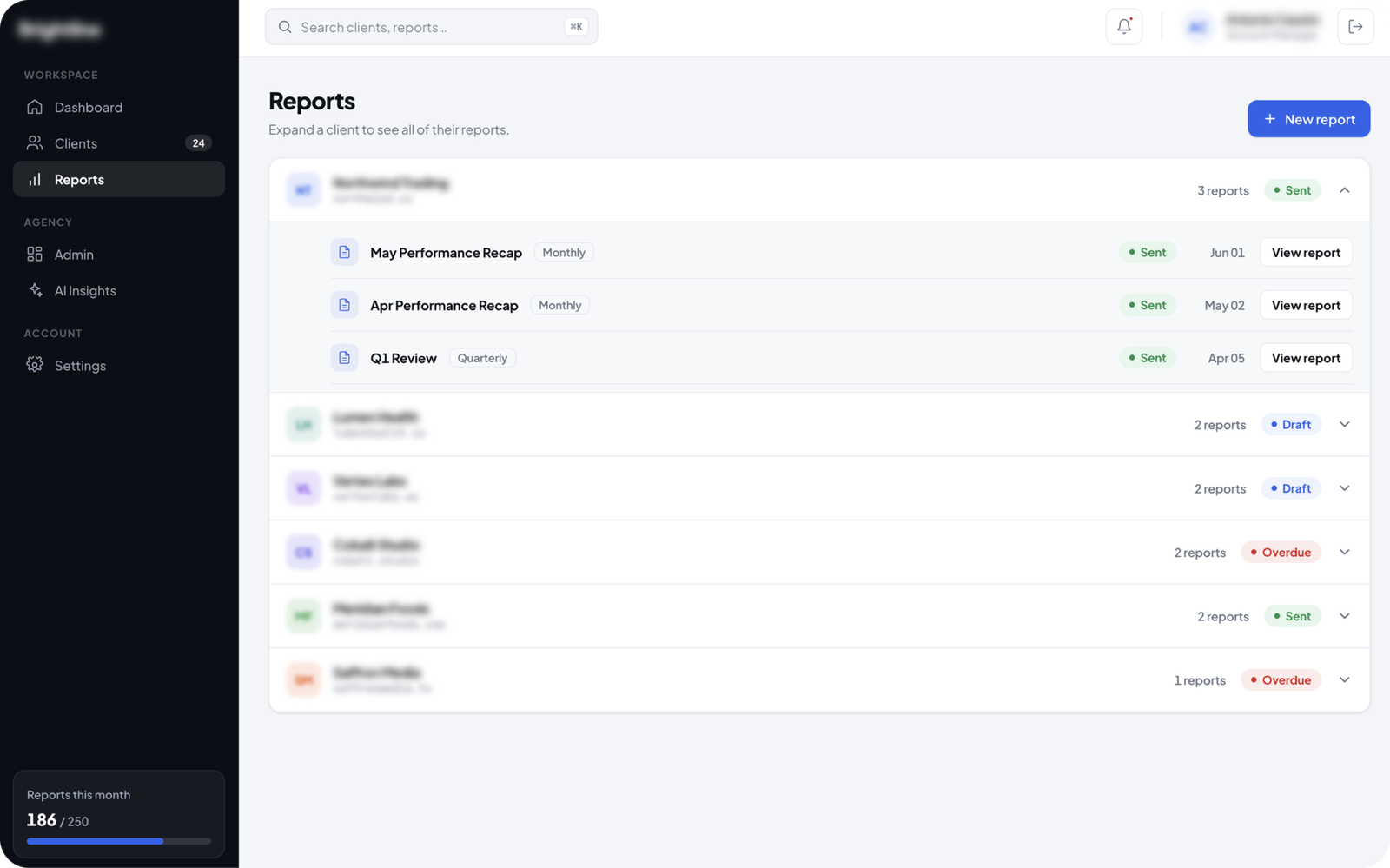Click the Sent status on Apr Performance Recap

click(1148, 305)
